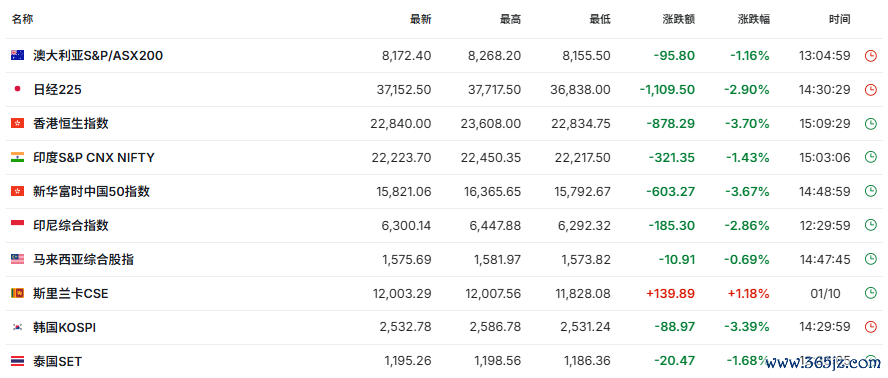Sort by the 最新 column header
Screen dimensions: 888x378
(421, 19)
